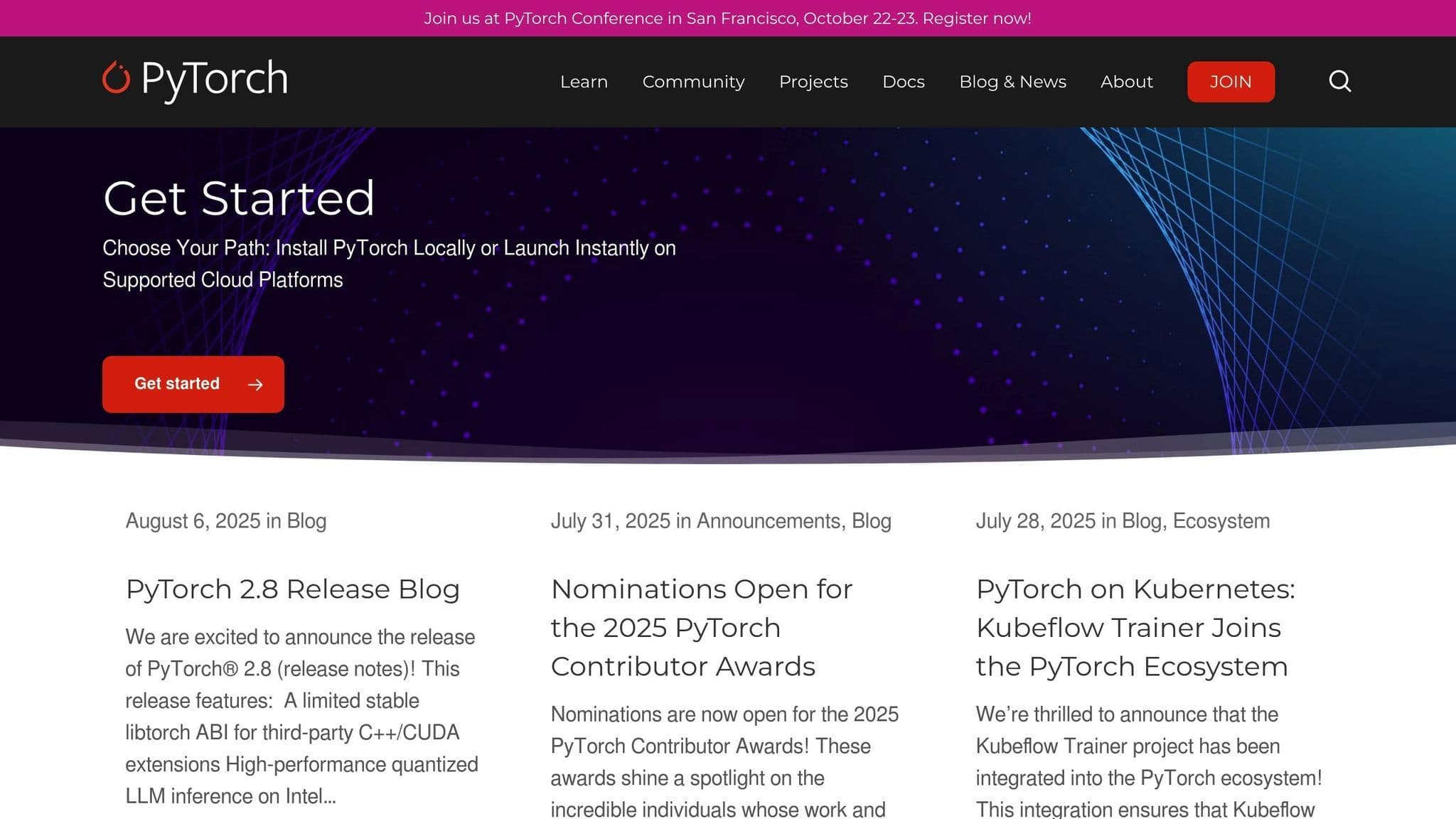The width and height of the screenshot is (1456, 819).
Task: Click 'August 6, 2025 in Blog' text
Action: coord(226,521)
